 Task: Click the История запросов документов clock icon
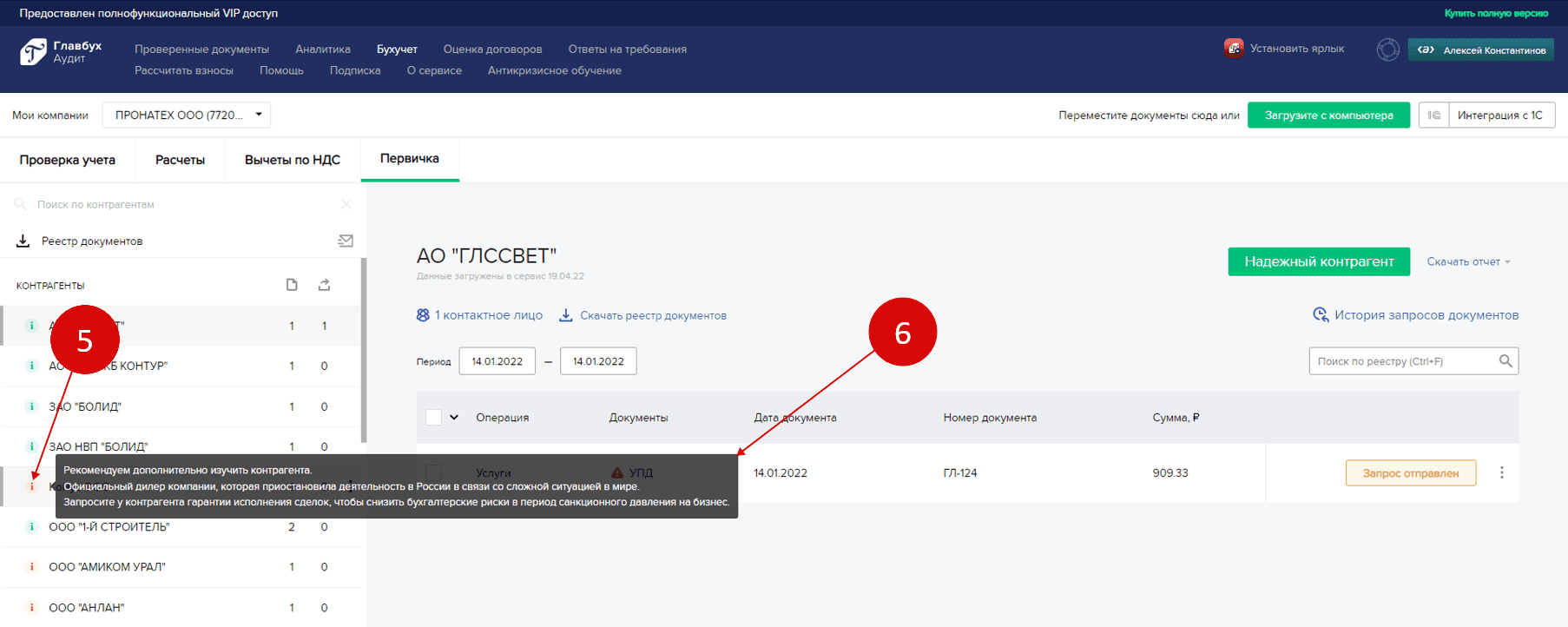tap(1321, 314)
